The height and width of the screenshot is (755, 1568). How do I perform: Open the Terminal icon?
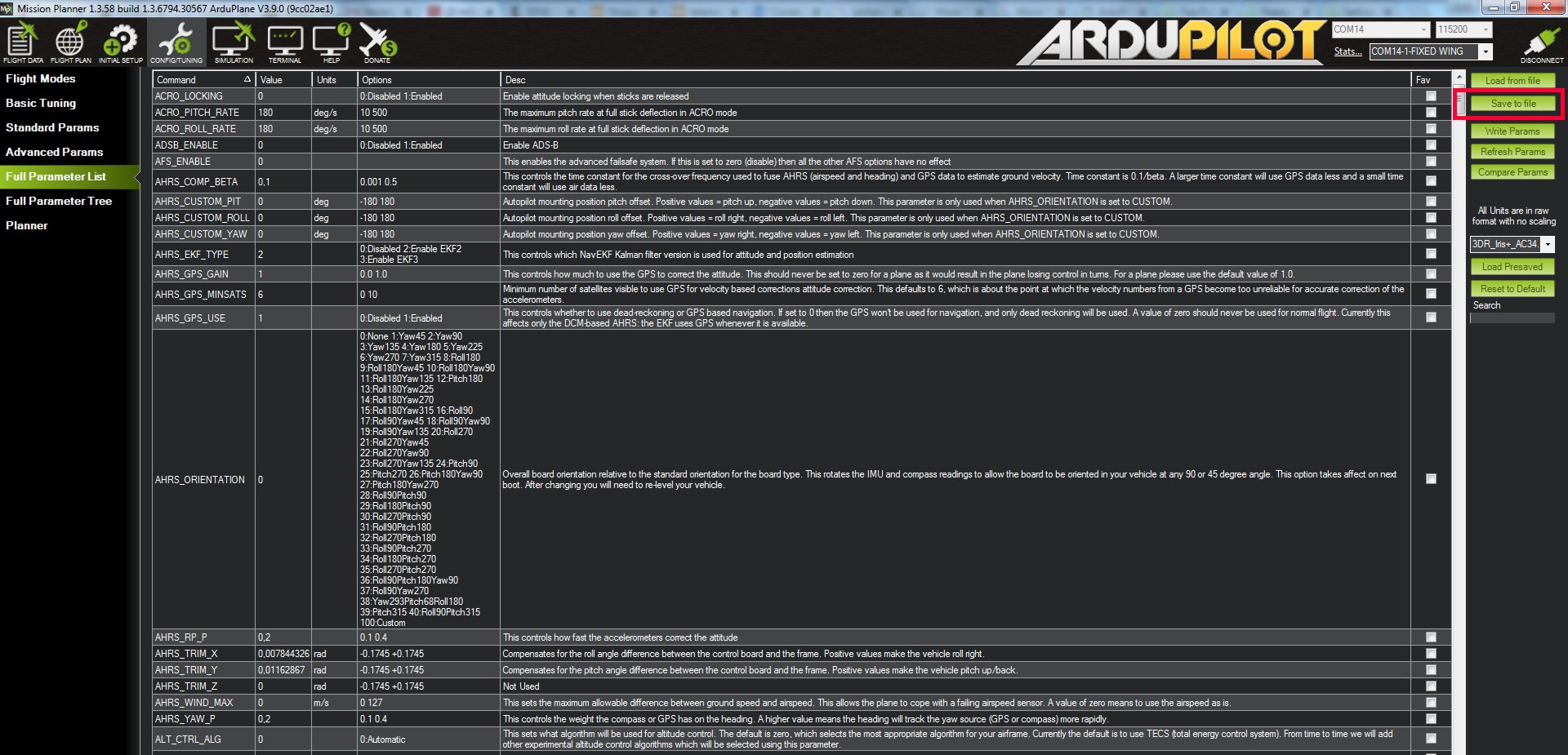tap(285, 42)
